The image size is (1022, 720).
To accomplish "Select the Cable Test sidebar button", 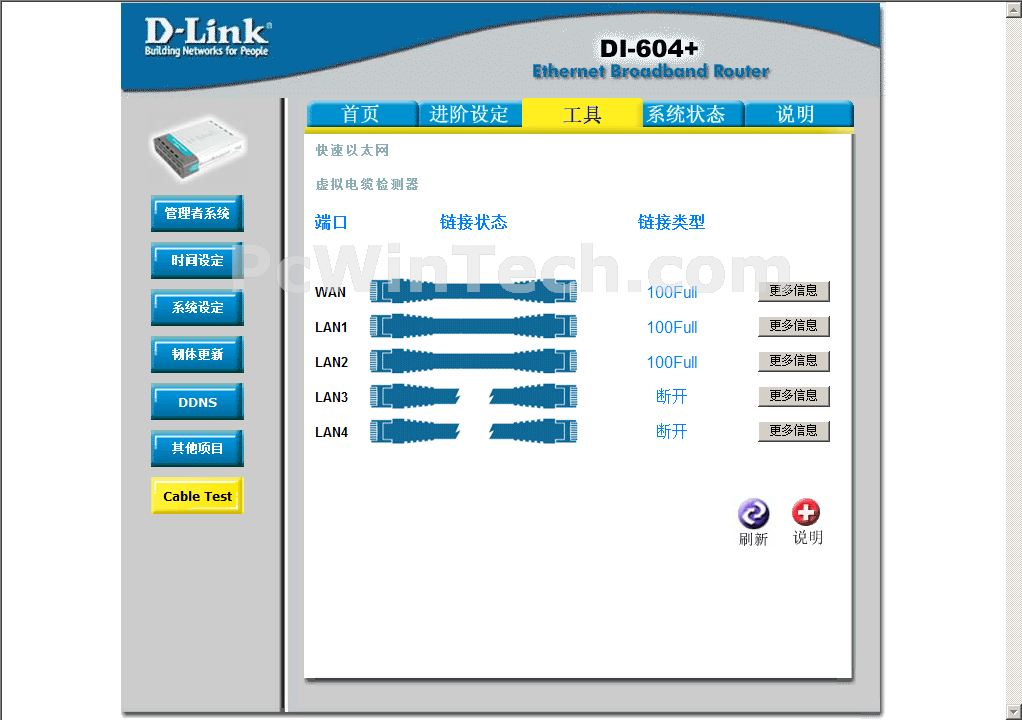I will (197, 496).
